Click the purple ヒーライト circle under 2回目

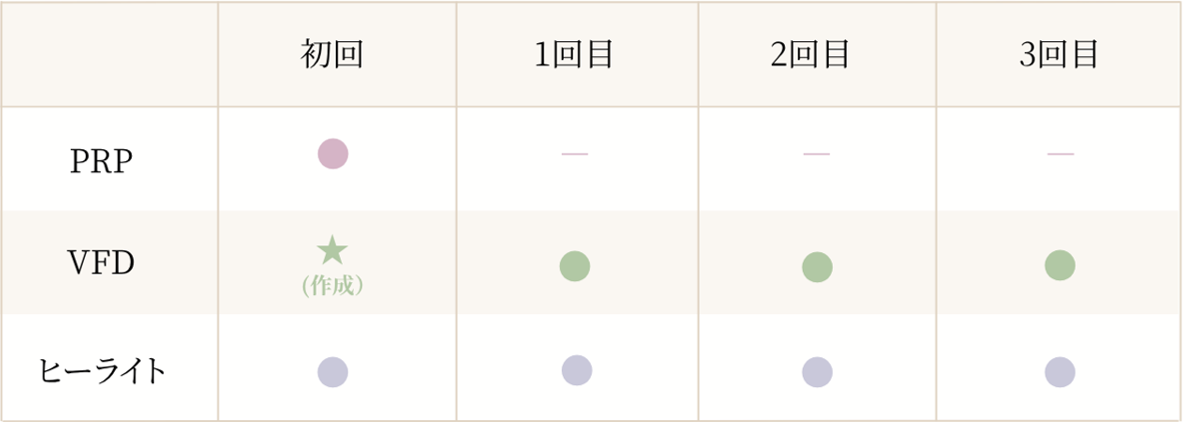pyautogui.click(x=817, y=372)
